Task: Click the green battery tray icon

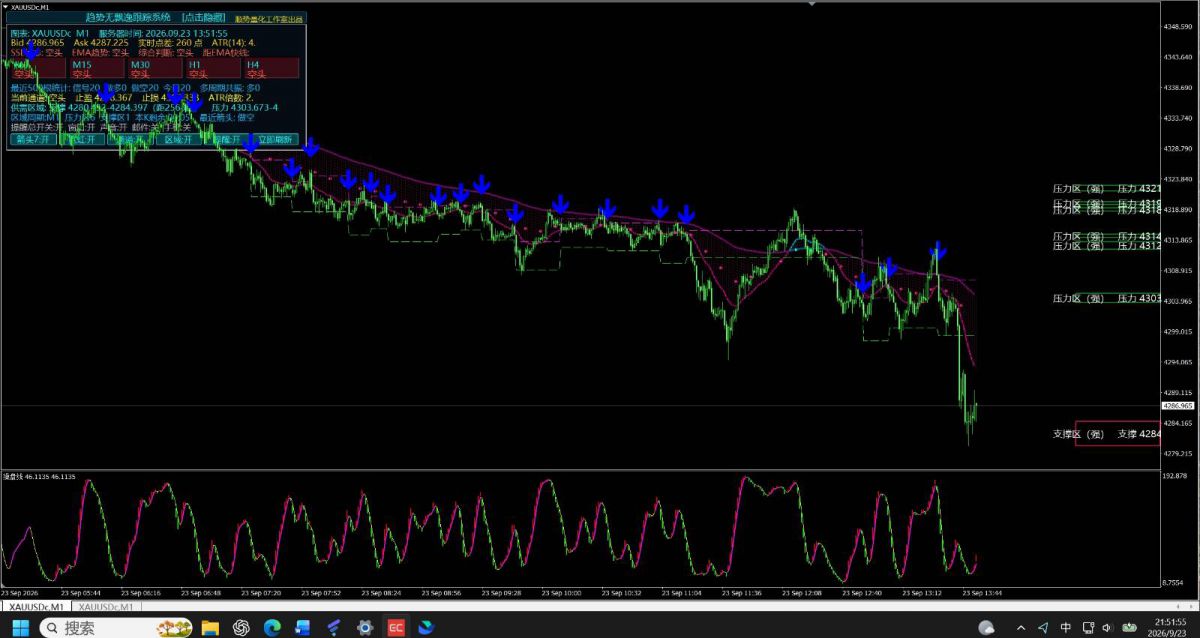Action: [1131, 628]
